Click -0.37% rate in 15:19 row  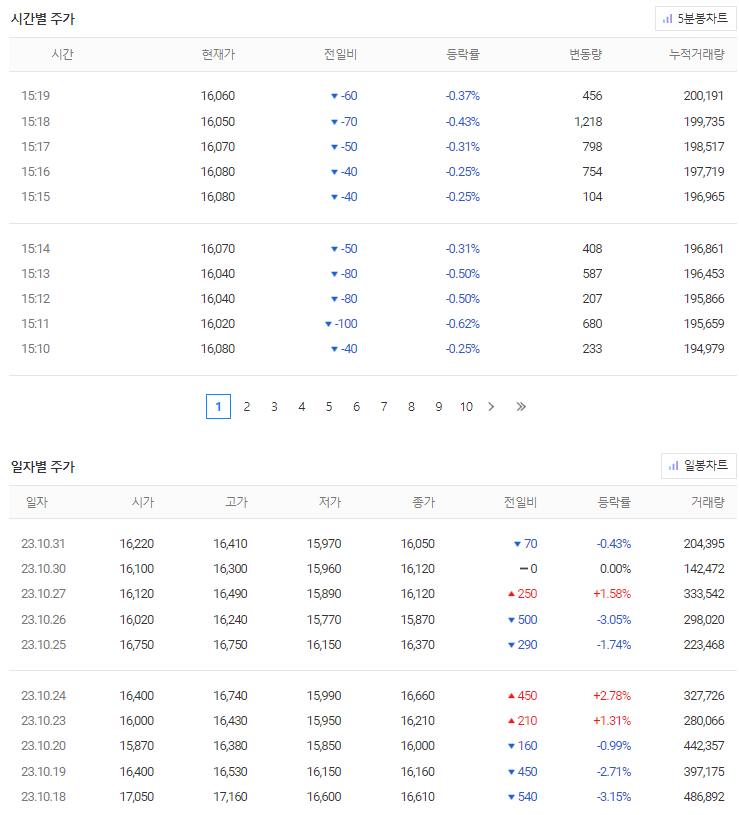463,96
